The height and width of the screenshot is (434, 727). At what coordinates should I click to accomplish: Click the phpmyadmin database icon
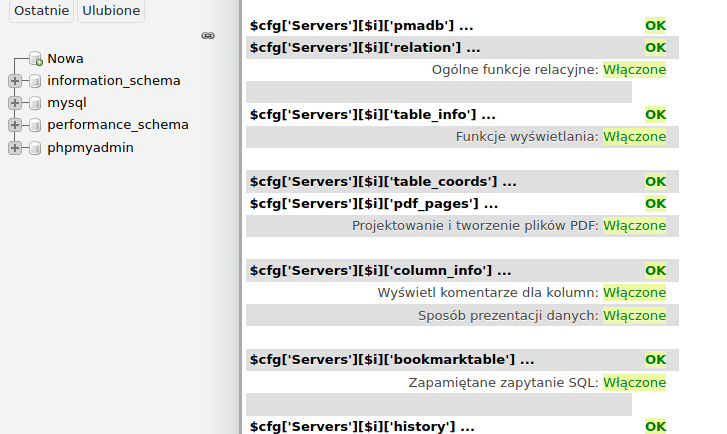(35, 148)
